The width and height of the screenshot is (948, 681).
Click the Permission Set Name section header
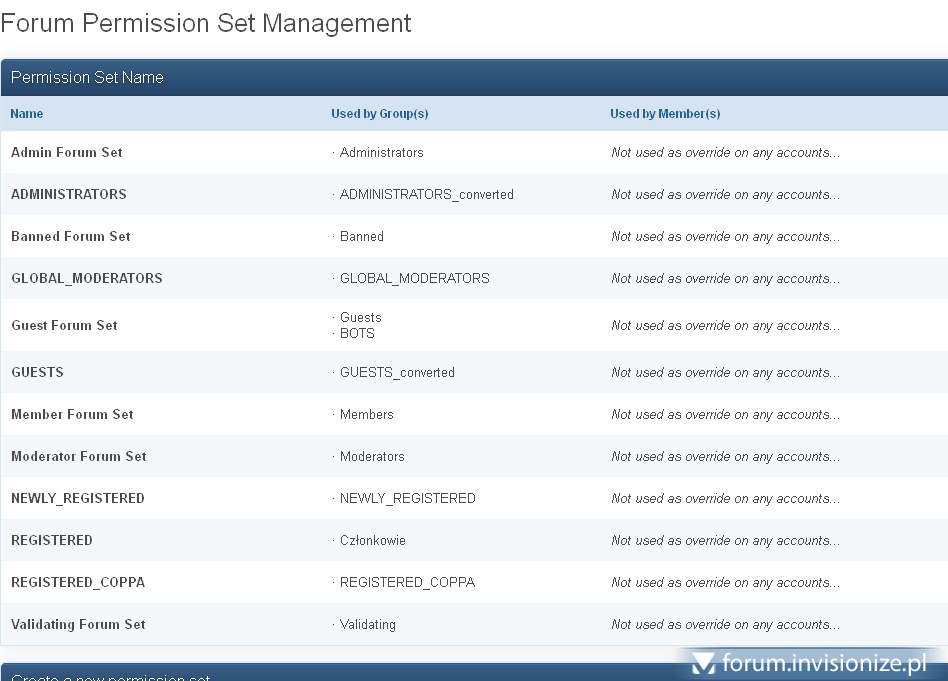(87, 78)
